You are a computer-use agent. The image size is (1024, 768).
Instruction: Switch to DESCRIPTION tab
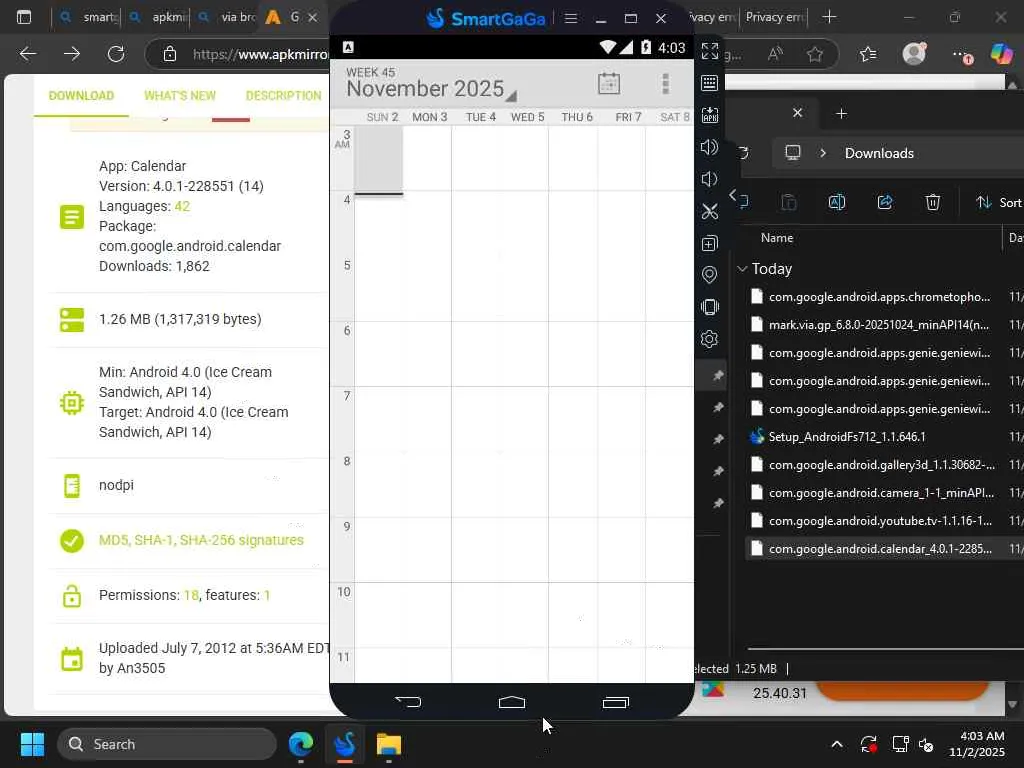coord(283,95)
